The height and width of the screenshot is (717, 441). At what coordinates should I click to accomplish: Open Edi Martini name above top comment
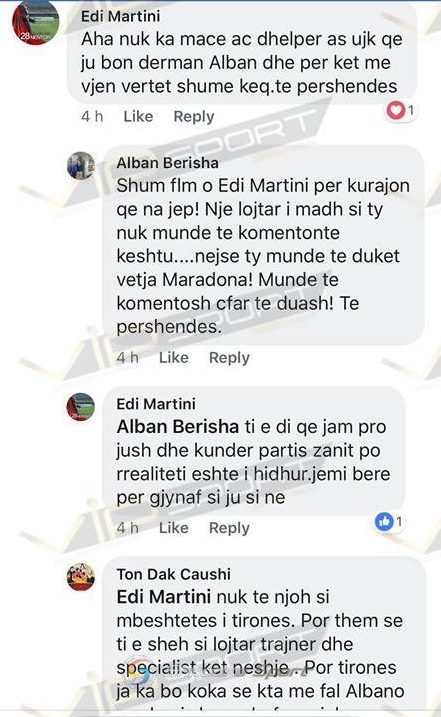(x=121, y=16)
